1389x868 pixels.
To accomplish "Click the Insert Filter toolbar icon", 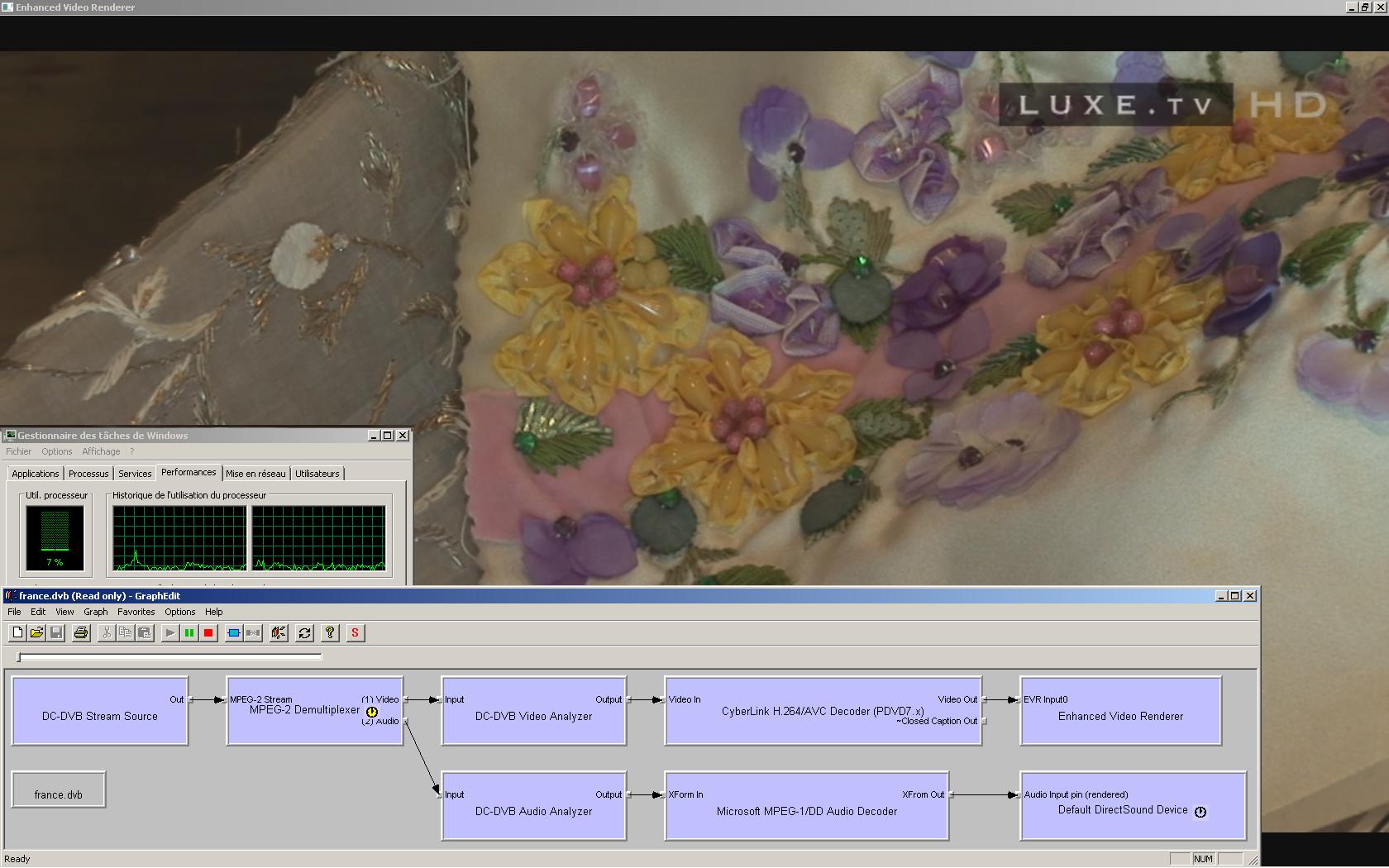I will [234, 633].
